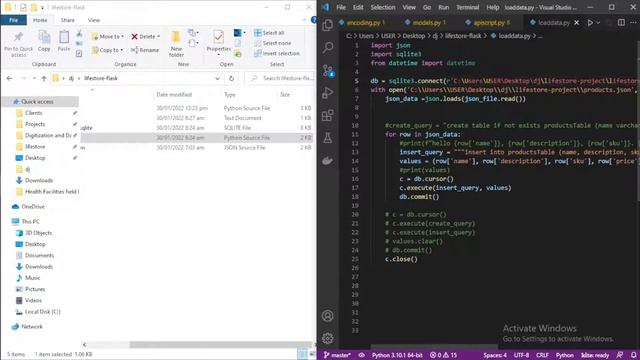This screenshot has width=640, height=360.
Task: Click Search lifestore-flask input box
Action: click(280, 78)
